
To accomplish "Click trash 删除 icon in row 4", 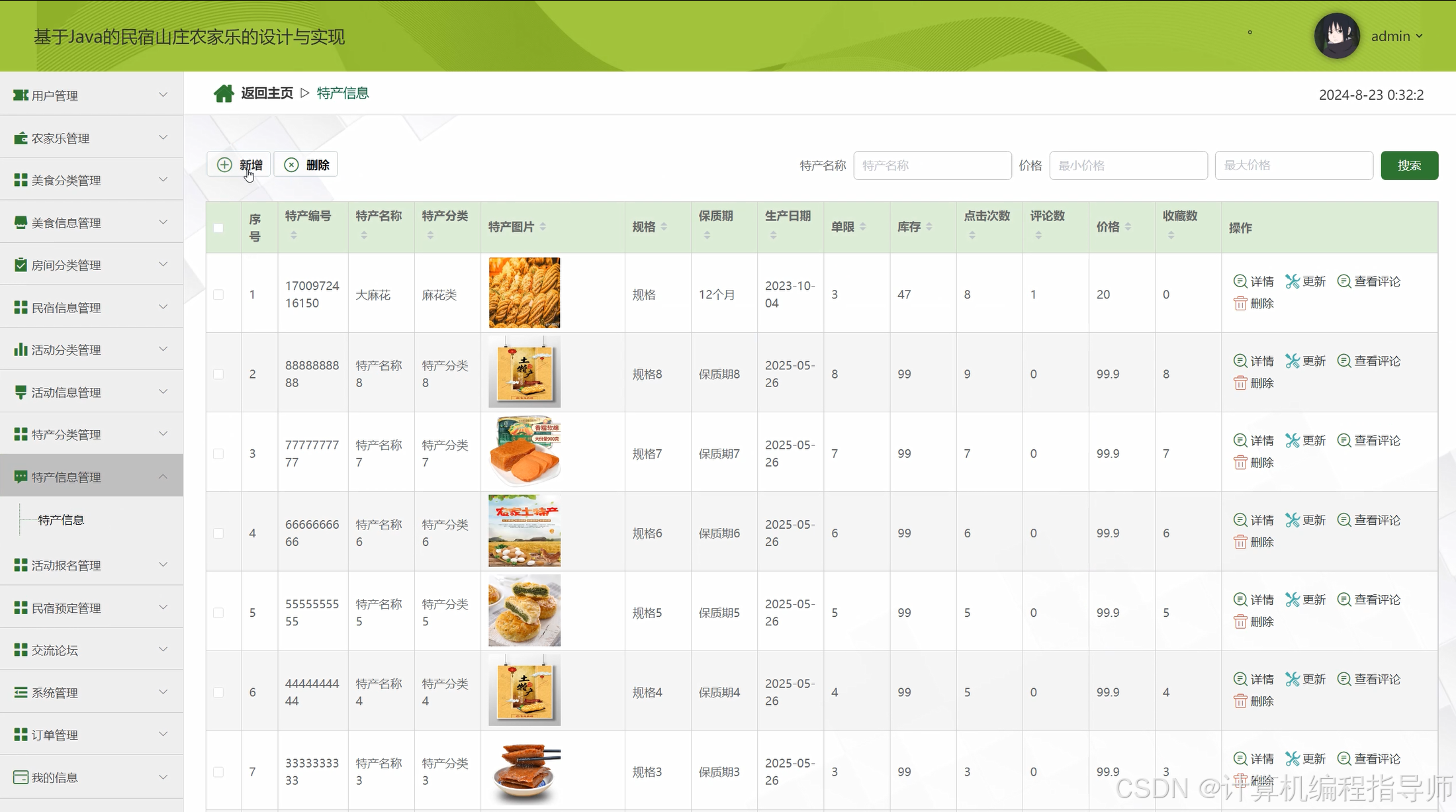I will coord(1240,542).
